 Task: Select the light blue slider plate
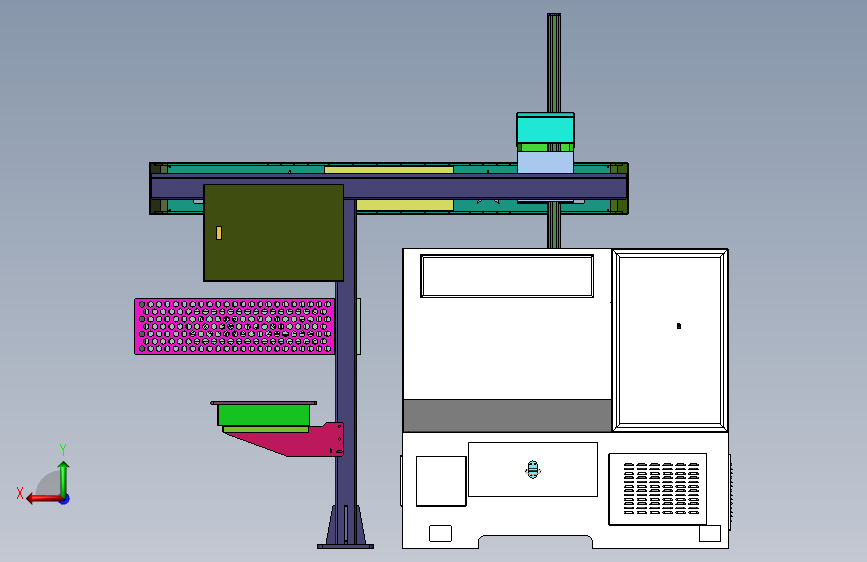point(545,162)
